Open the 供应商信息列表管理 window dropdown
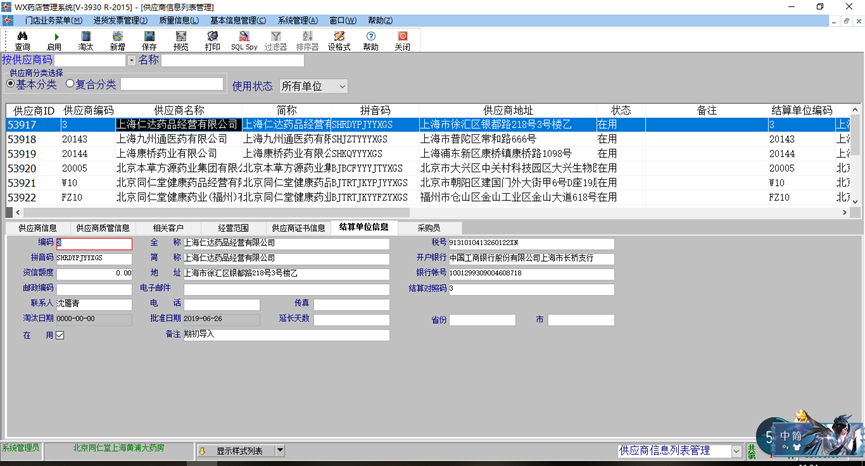The width and height of the screenshot is (865, 466). (735, 451)
